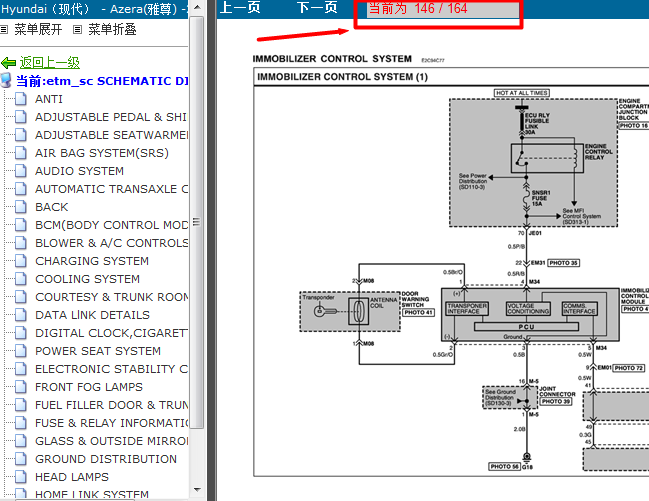Viewport: 649px width, 501px height.
Task: Click the PHOTO 72 reference box
Action: coord(629,368)
